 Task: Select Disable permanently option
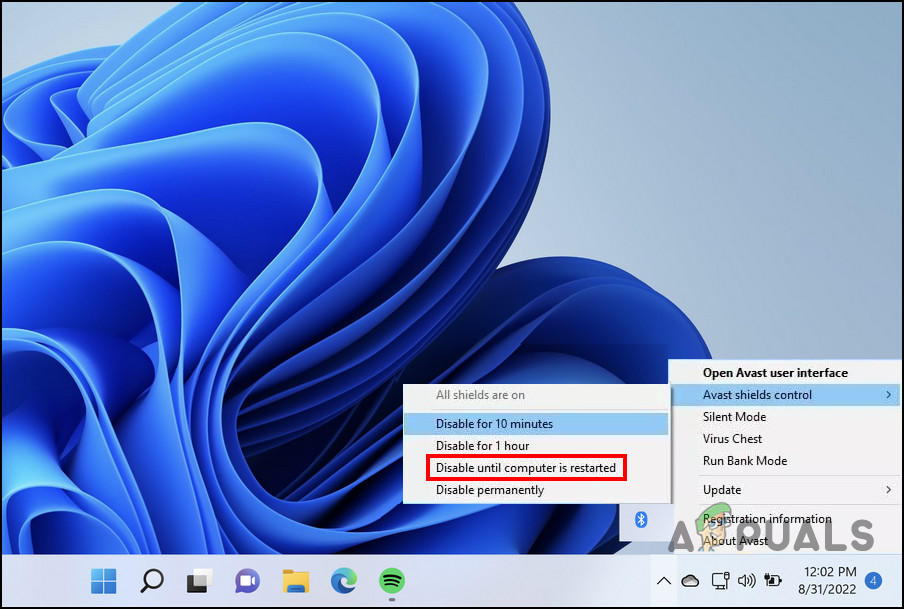pyautogui.click(x=490, y=490)
